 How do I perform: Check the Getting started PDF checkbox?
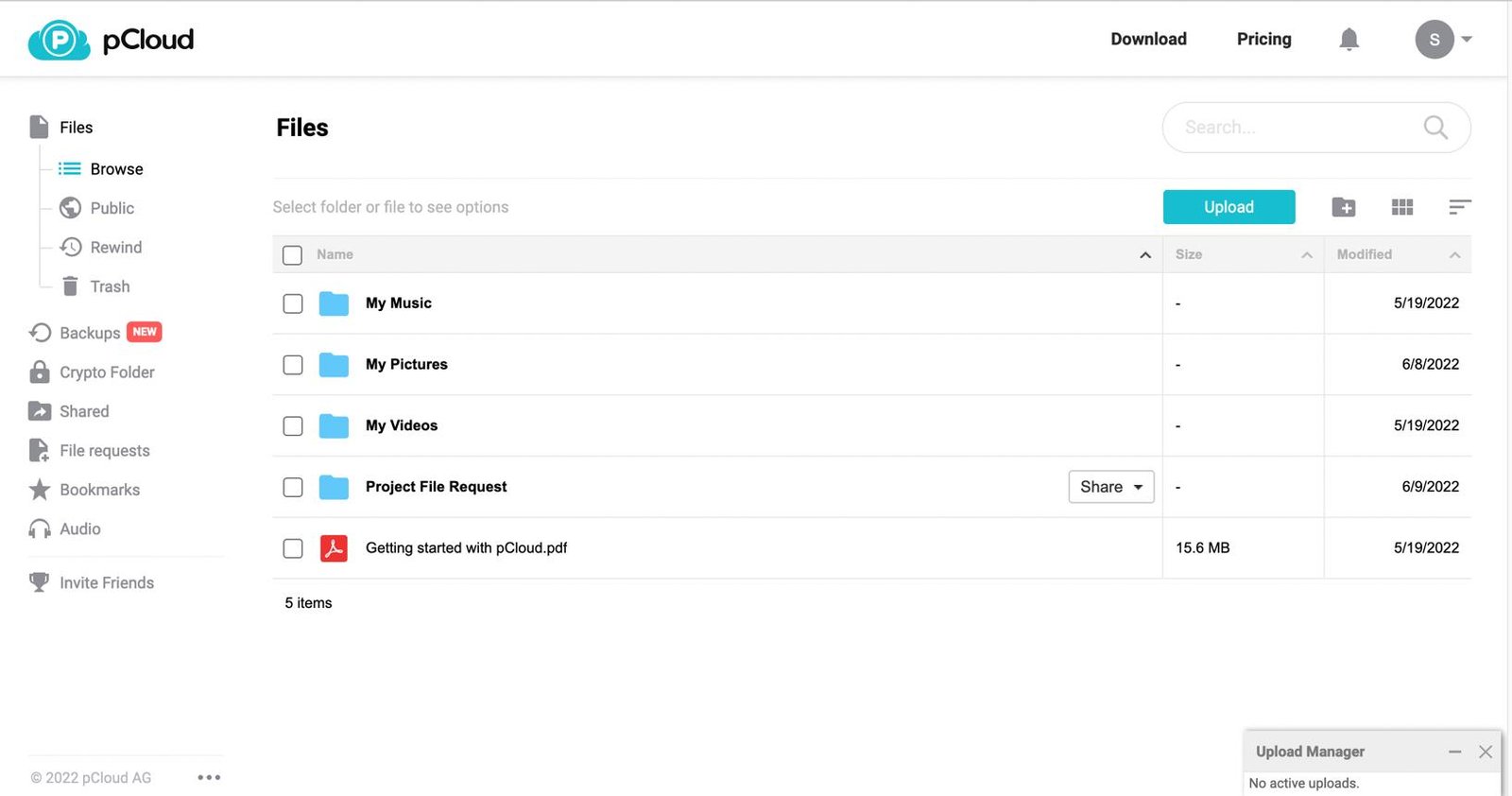click(x=293, y=548)
